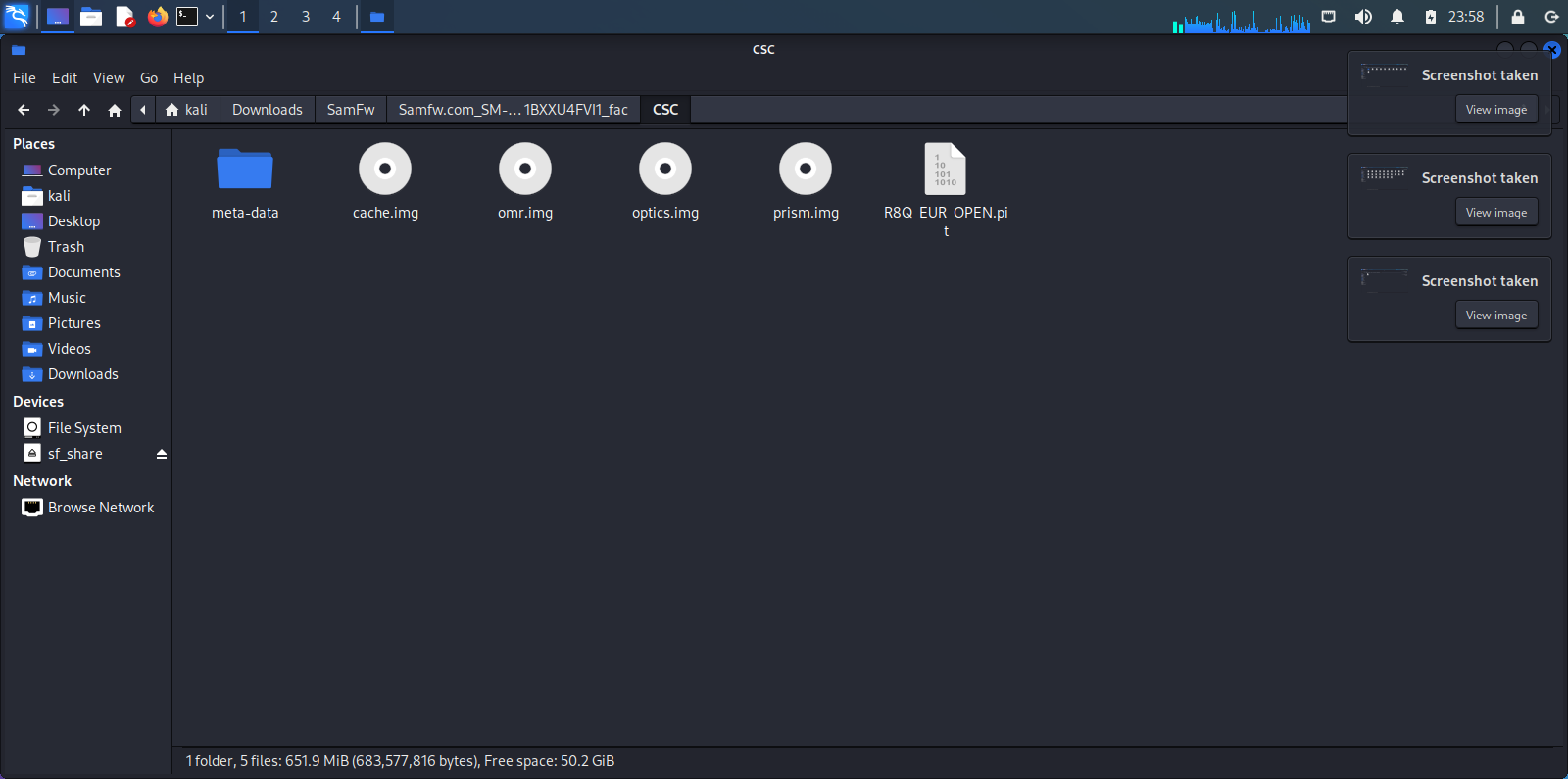The image size is (1568, 779).
Task: Open the Edit menu
Action: click(x=65, y=78)
